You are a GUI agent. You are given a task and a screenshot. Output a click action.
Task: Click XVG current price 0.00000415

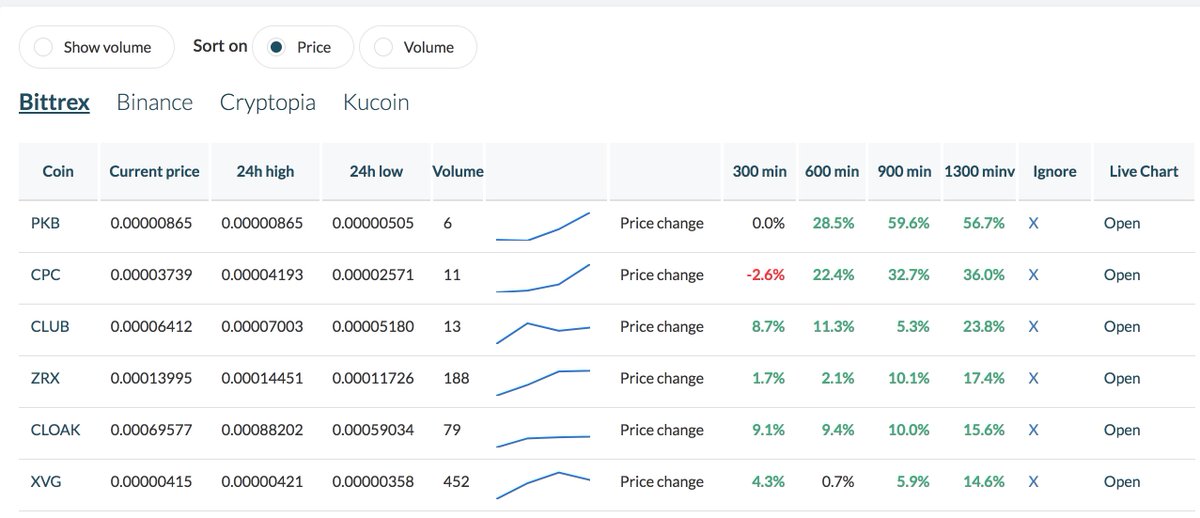(151, 482)
